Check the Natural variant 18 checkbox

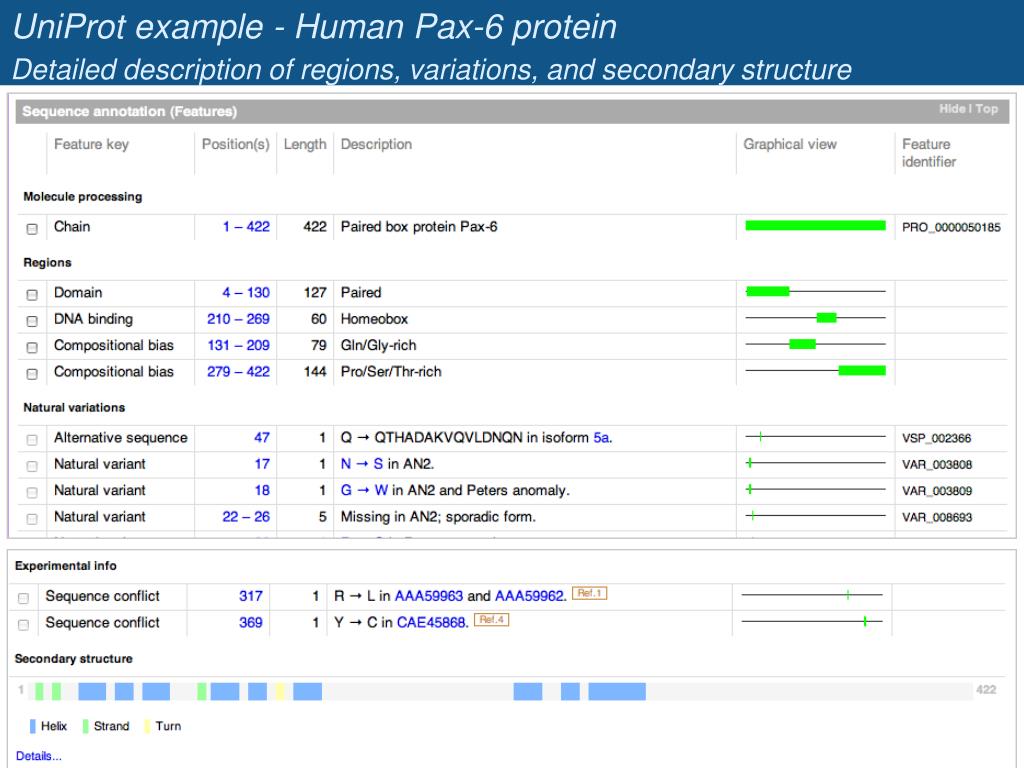tap(32, 492)
